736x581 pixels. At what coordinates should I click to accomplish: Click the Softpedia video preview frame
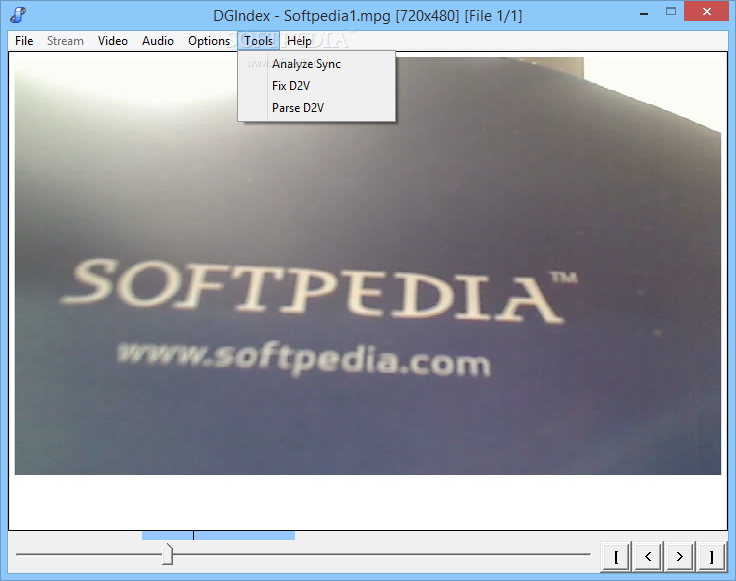368,266
